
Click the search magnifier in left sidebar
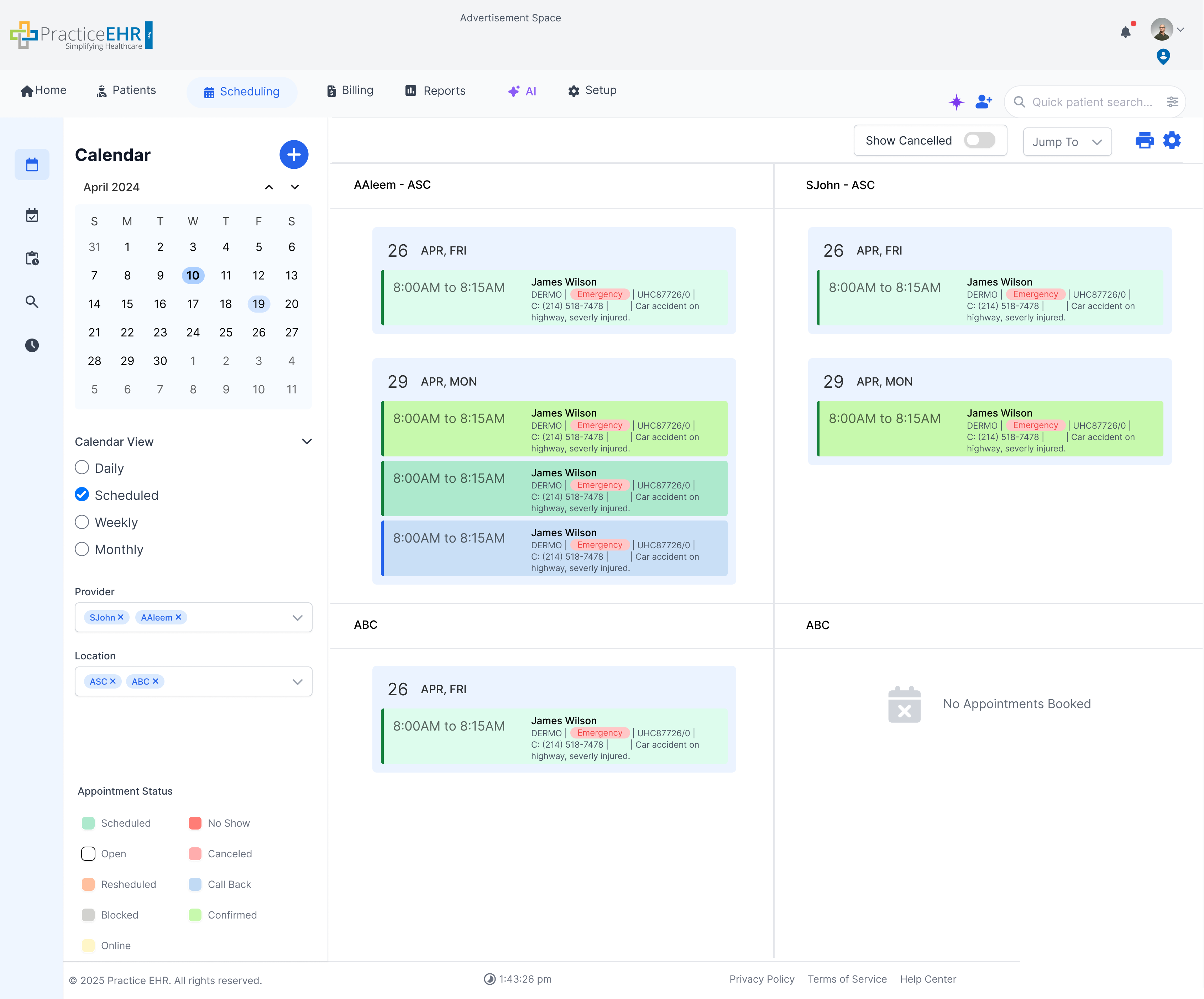(32, 302)
